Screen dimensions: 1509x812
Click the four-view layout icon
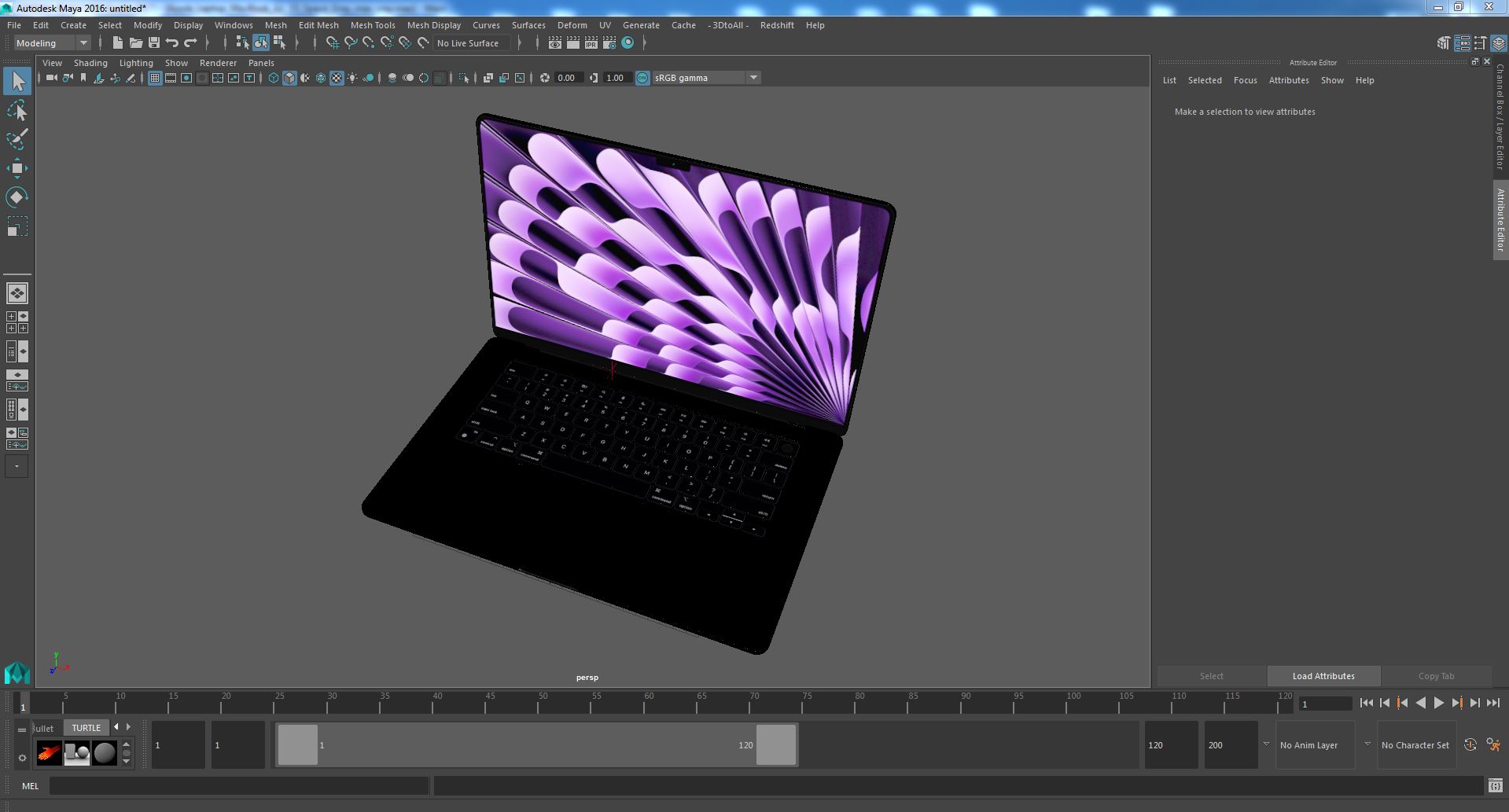pos(17,322)
